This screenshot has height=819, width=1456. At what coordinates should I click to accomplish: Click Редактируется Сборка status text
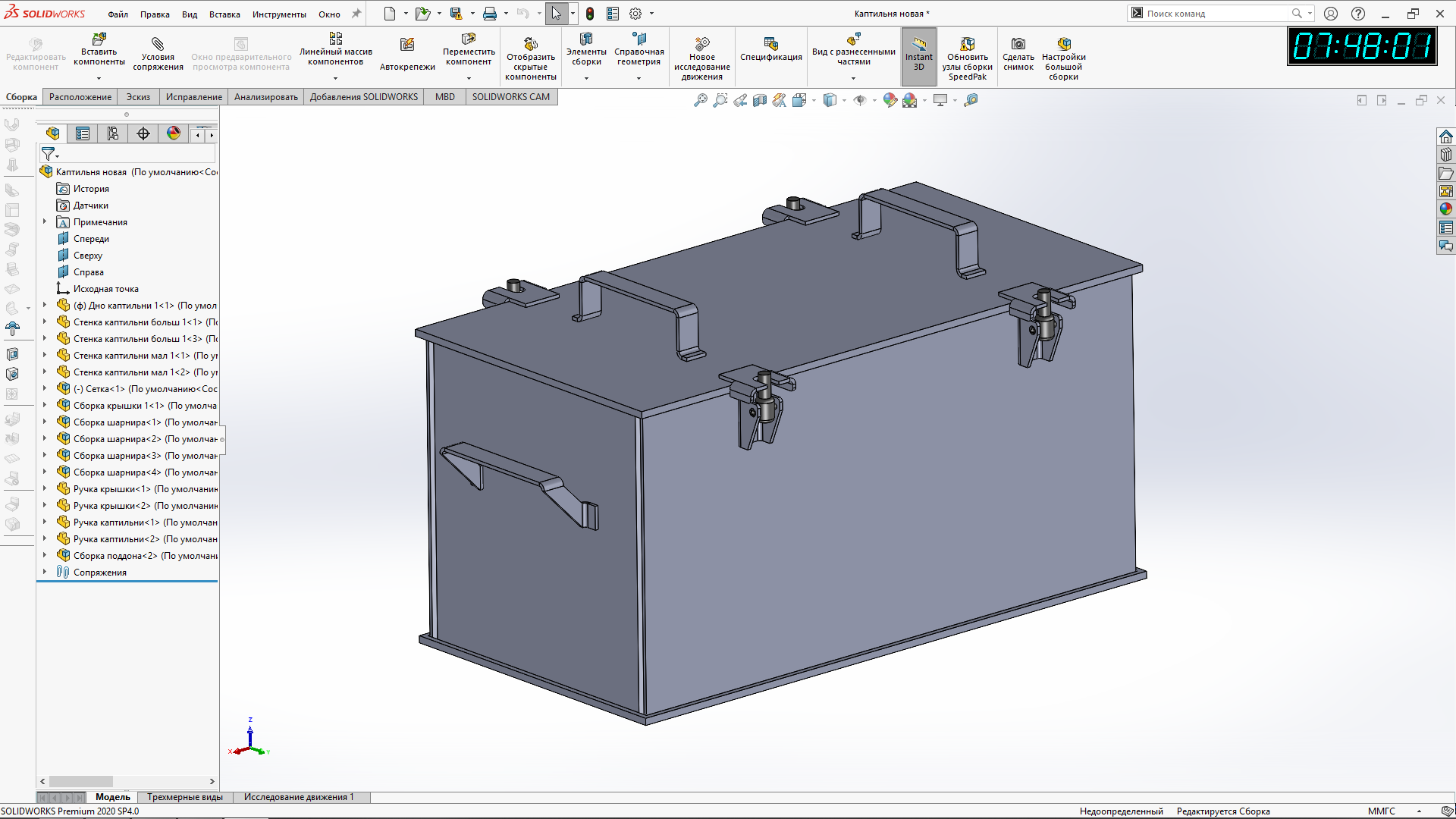[1223, 811]
